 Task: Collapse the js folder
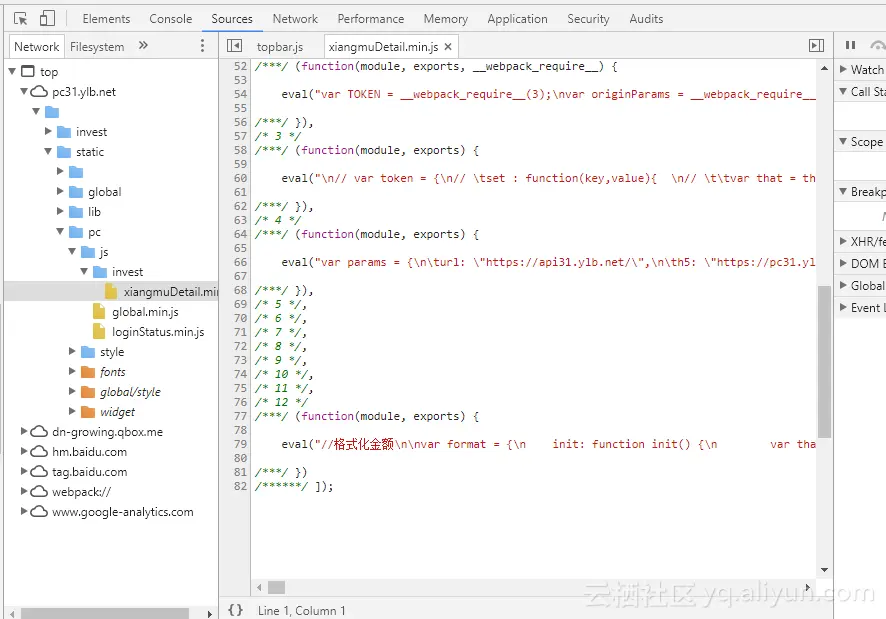[x=72, y=252]
